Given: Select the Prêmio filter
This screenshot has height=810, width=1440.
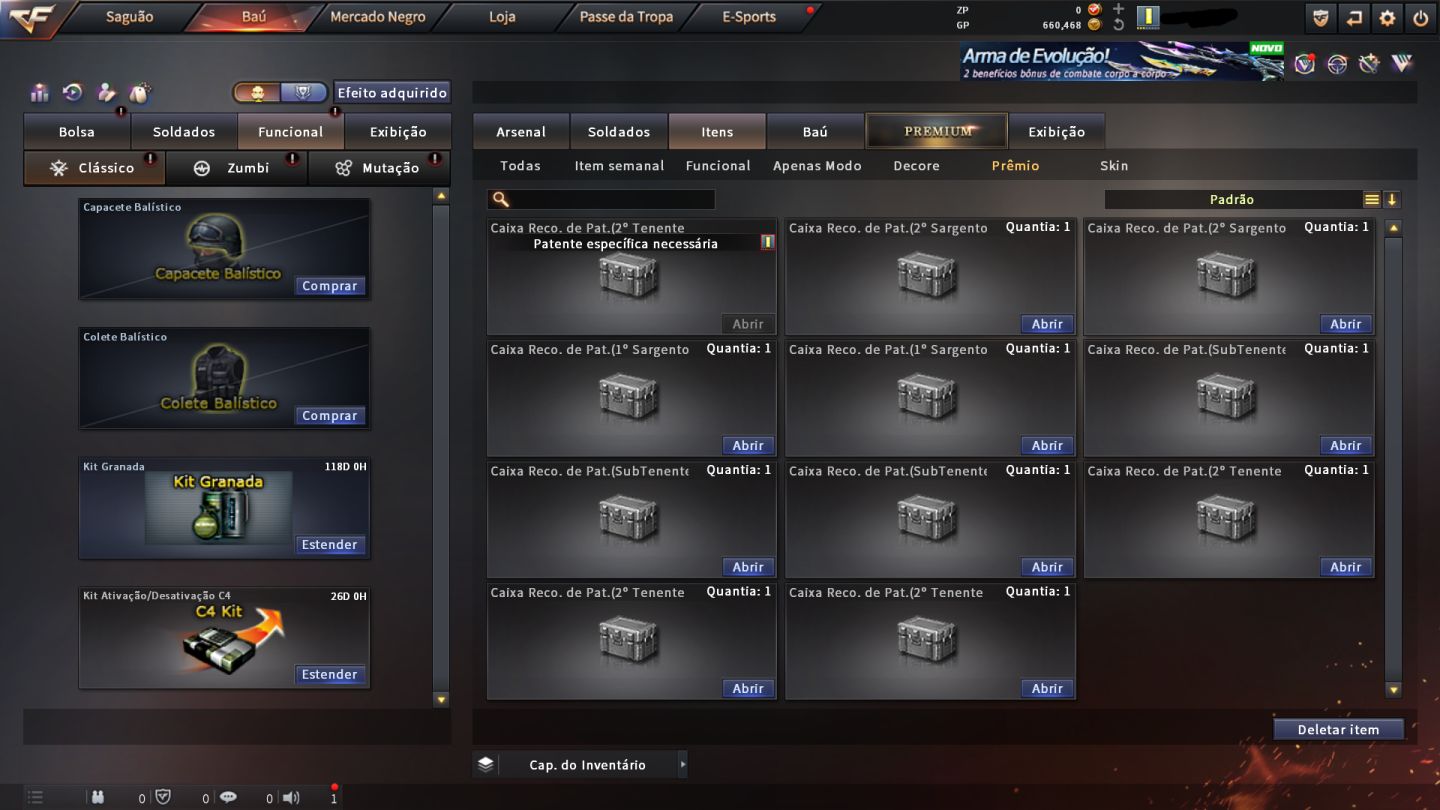Looking at the screenshot, I should [1015, 166].
